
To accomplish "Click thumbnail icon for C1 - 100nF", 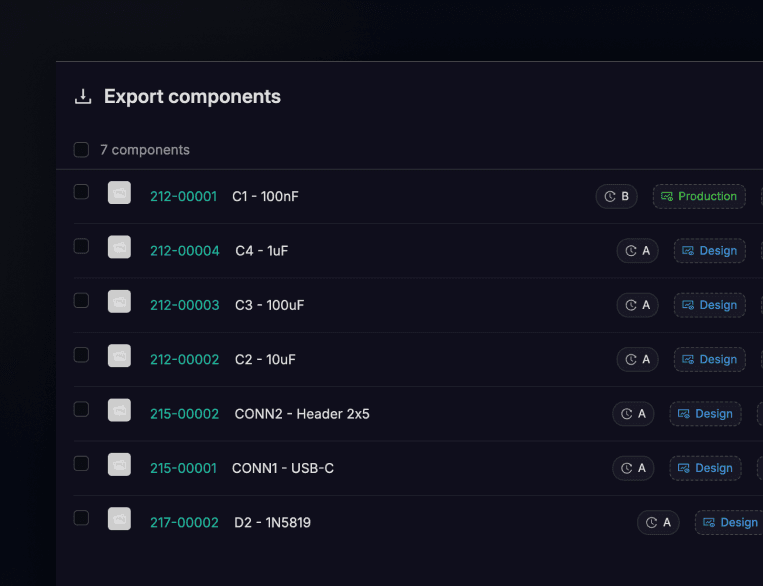I will [x=119, y=193].
